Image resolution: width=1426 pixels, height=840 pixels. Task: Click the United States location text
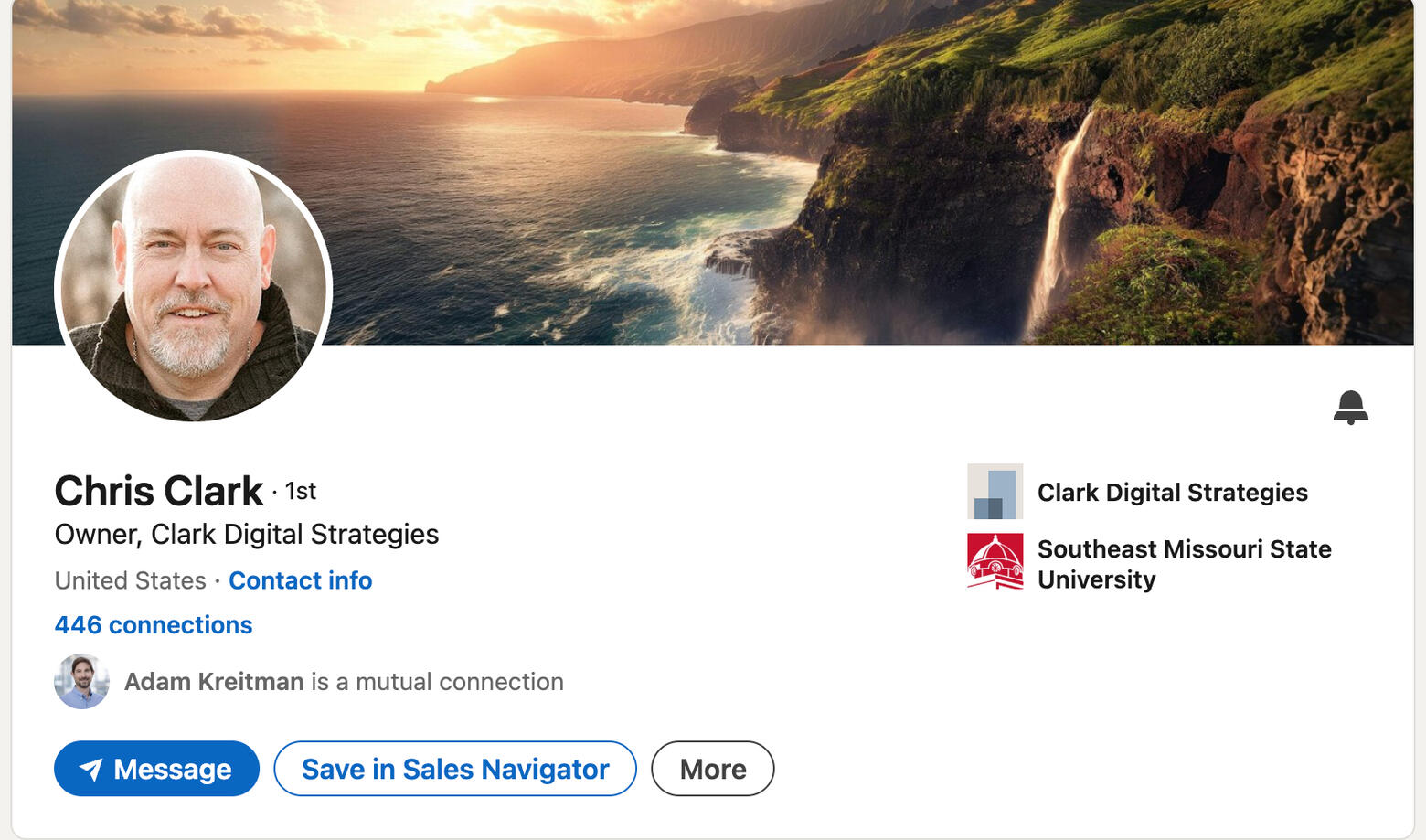point(130,581)
